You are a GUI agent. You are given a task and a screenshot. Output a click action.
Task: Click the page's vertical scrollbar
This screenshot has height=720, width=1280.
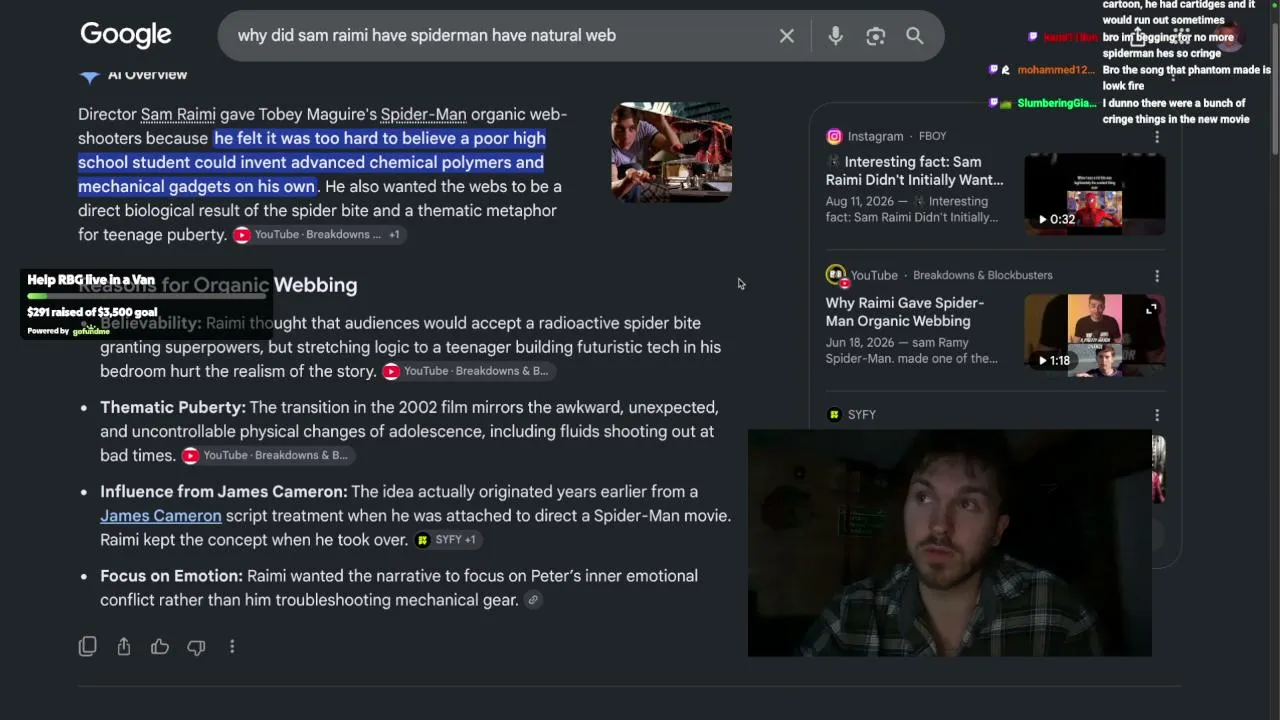click(1274, 90)
